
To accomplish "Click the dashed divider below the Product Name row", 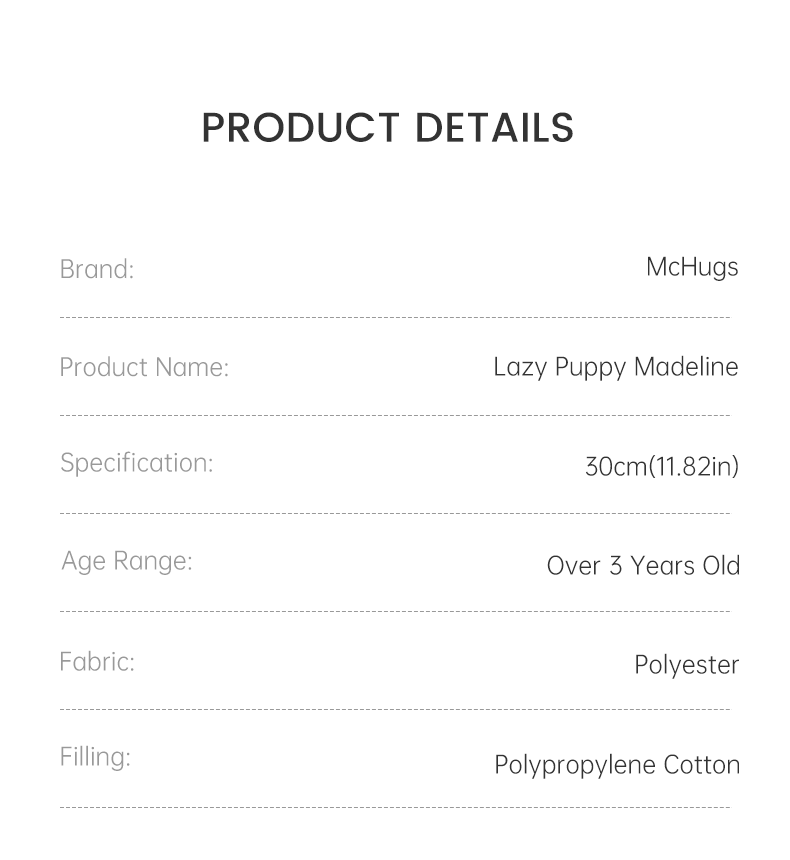I will tap(395, 415).
